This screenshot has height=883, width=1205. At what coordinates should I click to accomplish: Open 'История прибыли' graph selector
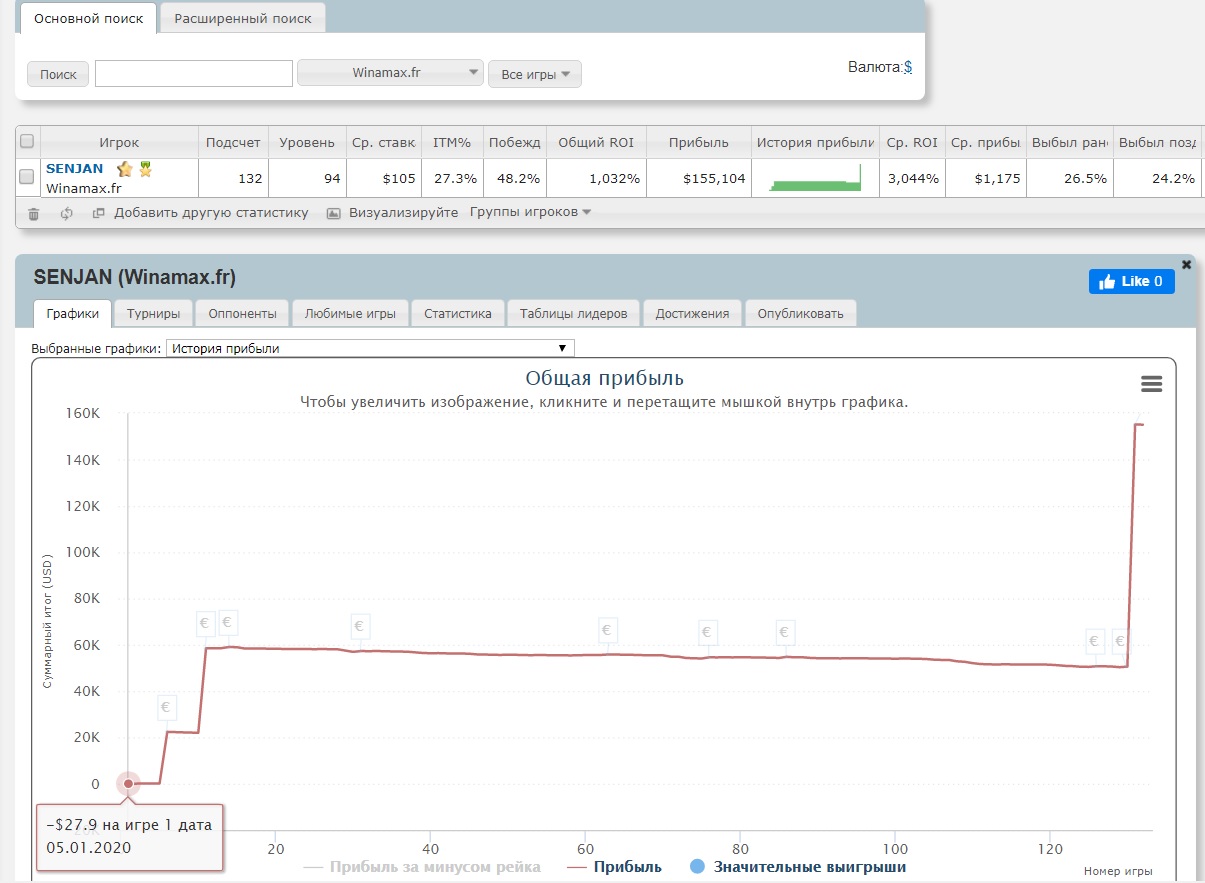pyautogui.click(x=370, y=348)
